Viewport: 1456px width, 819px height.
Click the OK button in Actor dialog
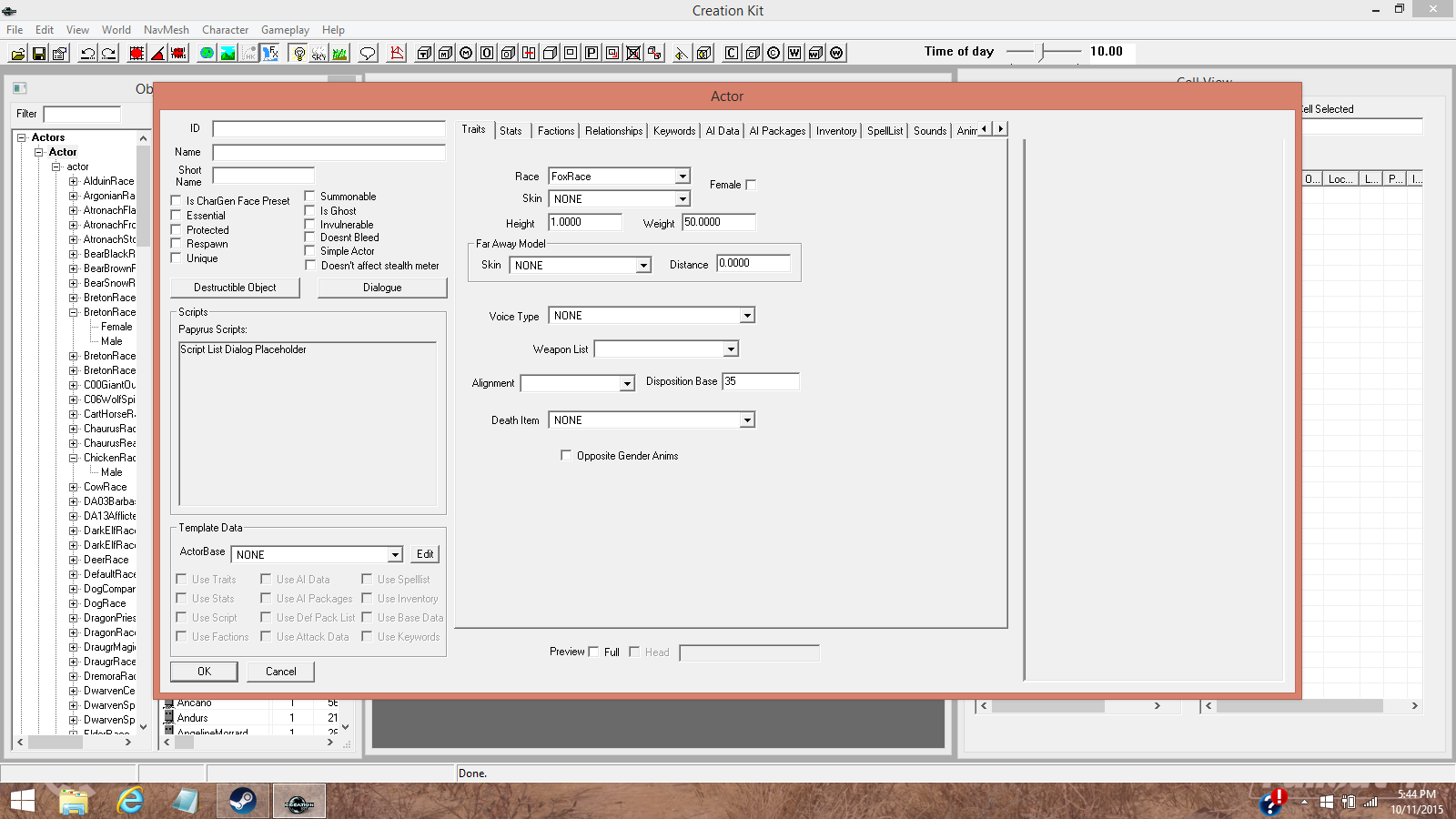coord(205,672)
